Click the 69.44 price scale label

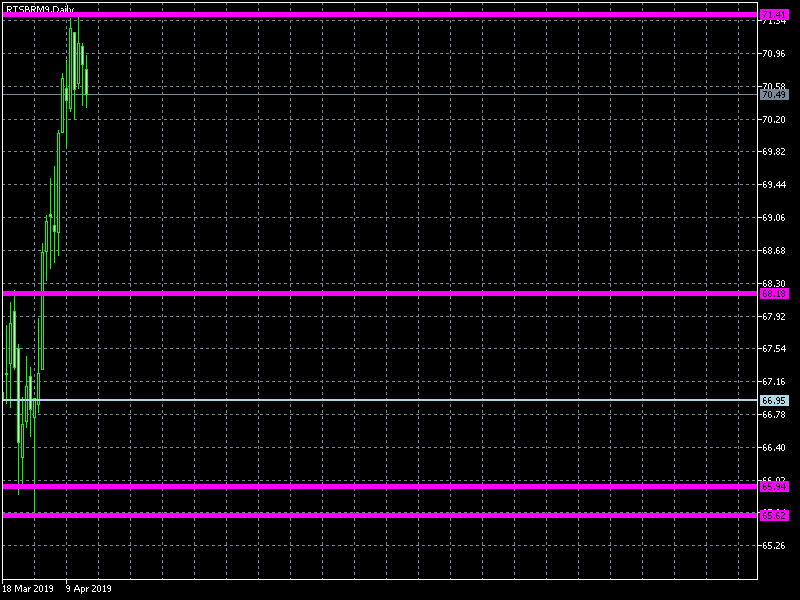click(773, 185)
